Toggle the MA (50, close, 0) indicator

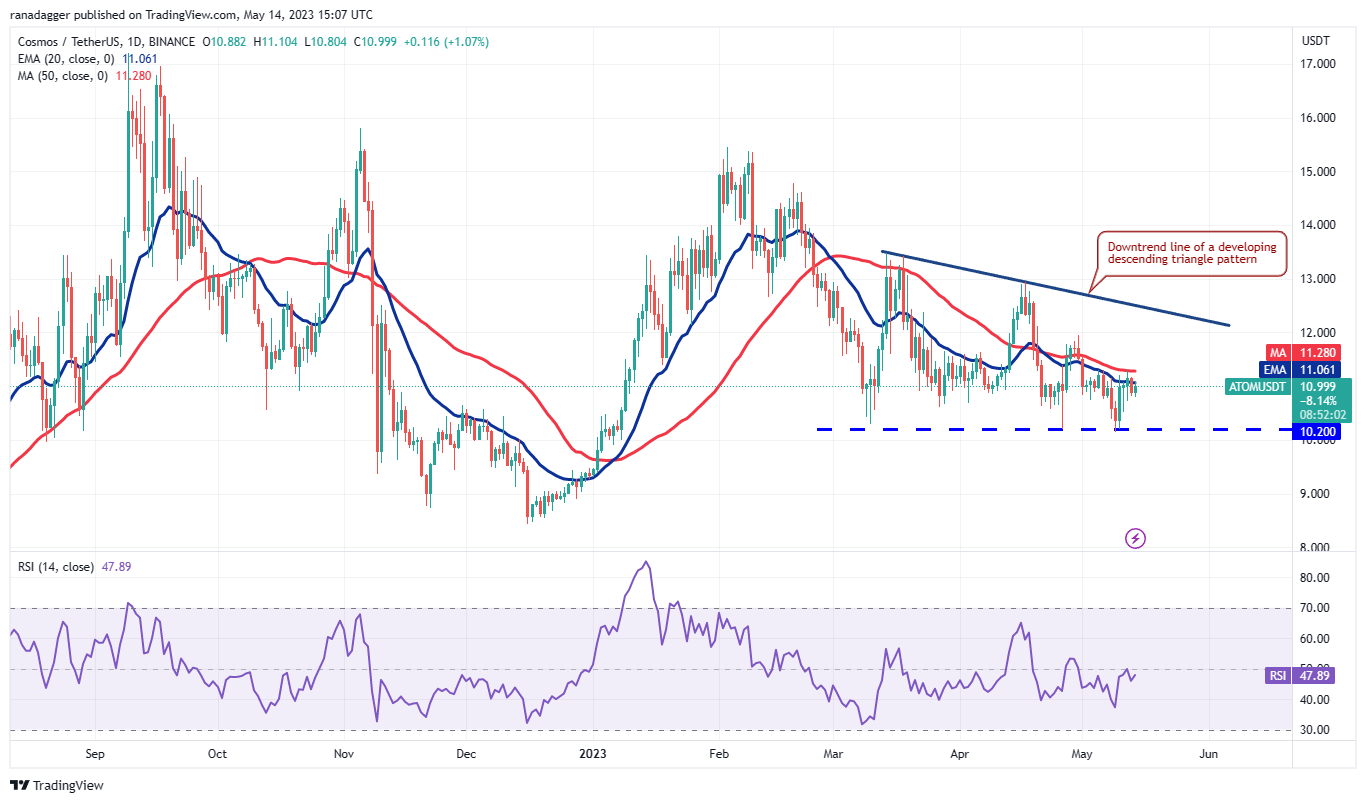coord(62,75)
